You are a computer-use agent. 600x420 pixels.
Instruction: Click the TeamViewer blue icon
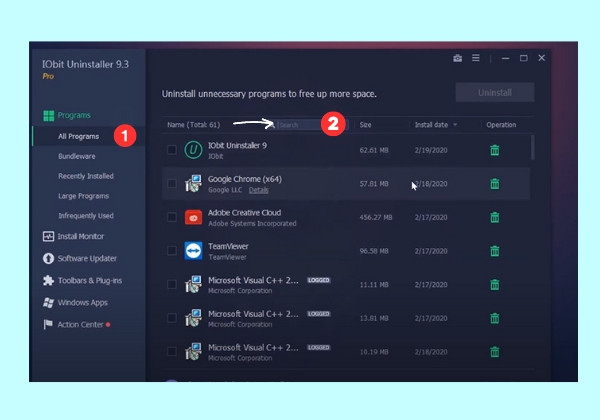[x=193, y=251]
